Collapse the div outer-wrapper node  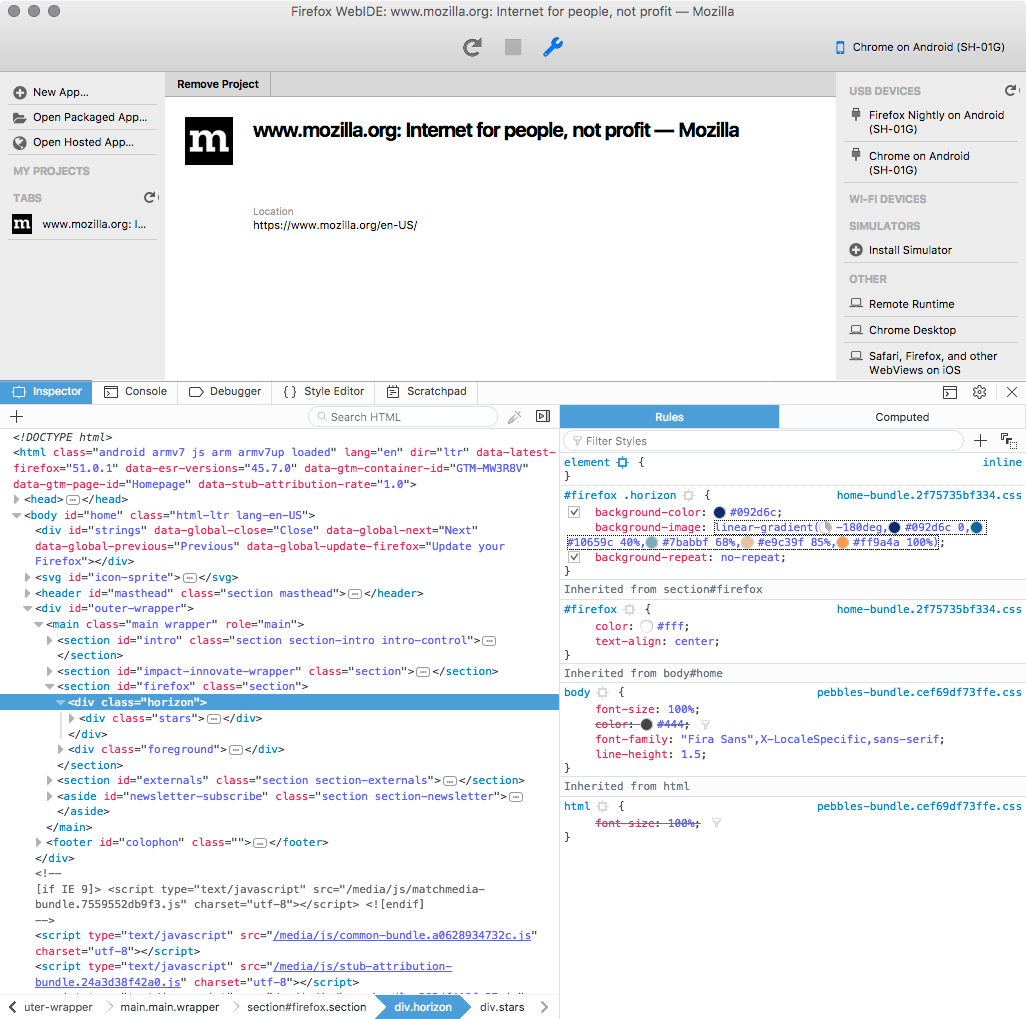pos(27,609)
